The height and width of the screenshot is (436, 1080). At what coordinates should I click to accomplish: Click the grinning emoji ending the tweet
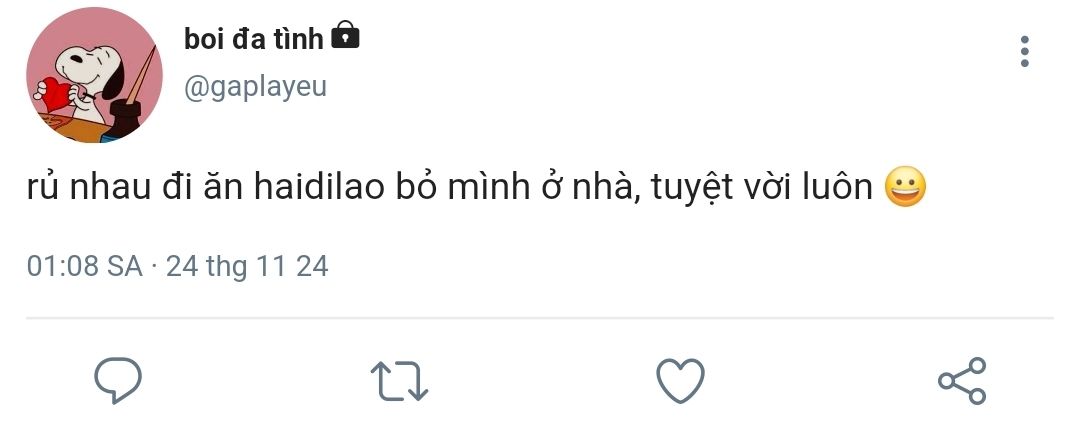click(906, 188)
